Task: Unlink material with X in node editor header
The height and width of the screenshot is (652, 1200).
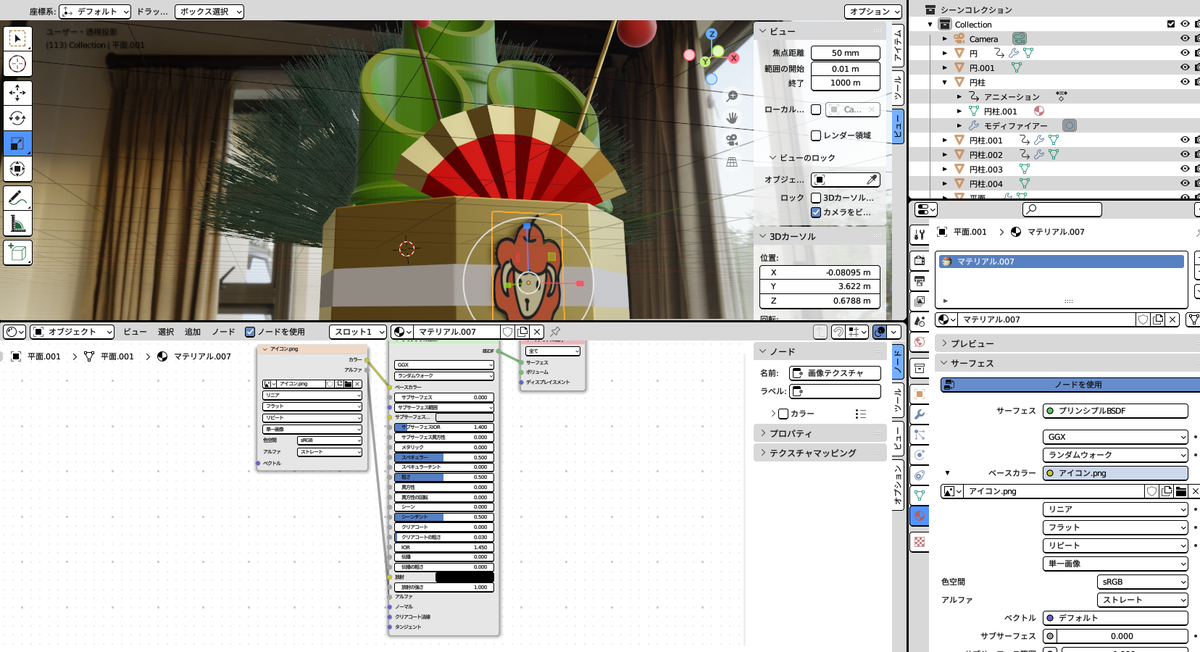Action: point(537,331)
